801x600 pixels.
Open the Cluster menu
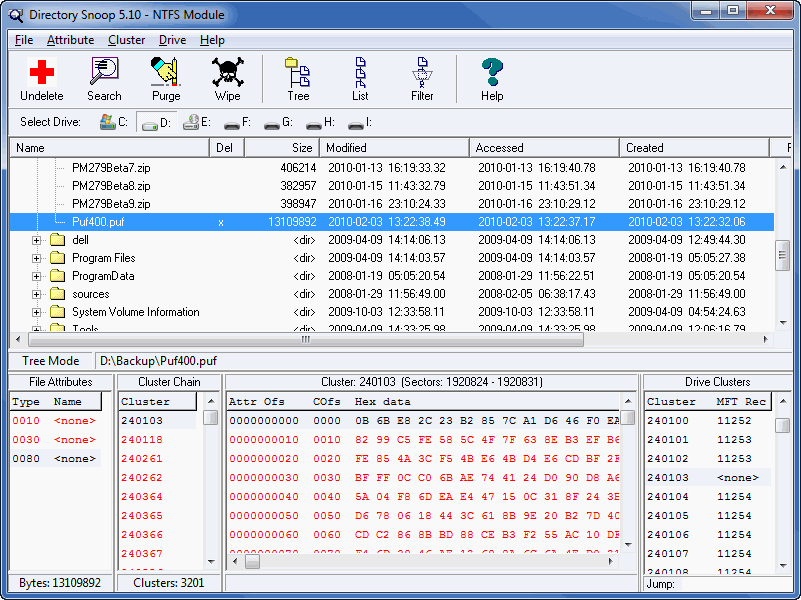(x=125, y=40)
